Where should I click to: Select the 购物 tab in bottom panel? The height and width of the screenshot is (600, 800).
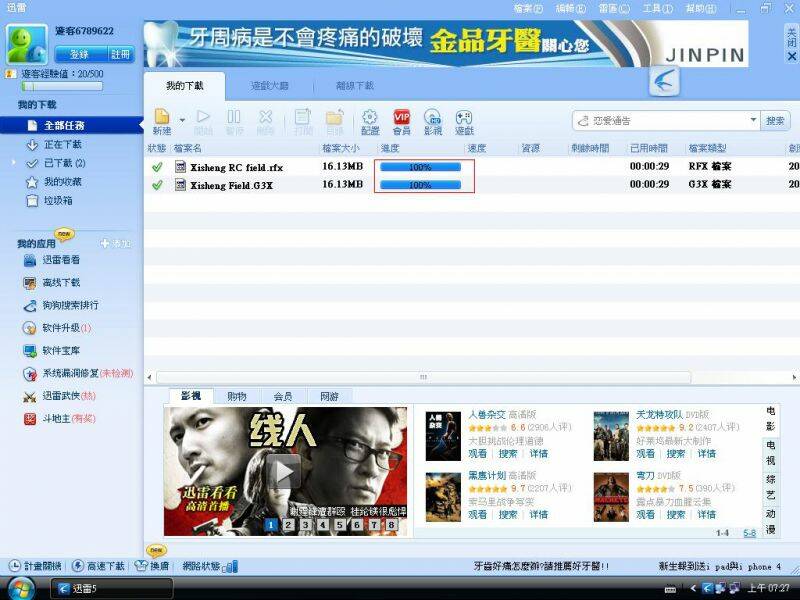click(x=237, y=396)
